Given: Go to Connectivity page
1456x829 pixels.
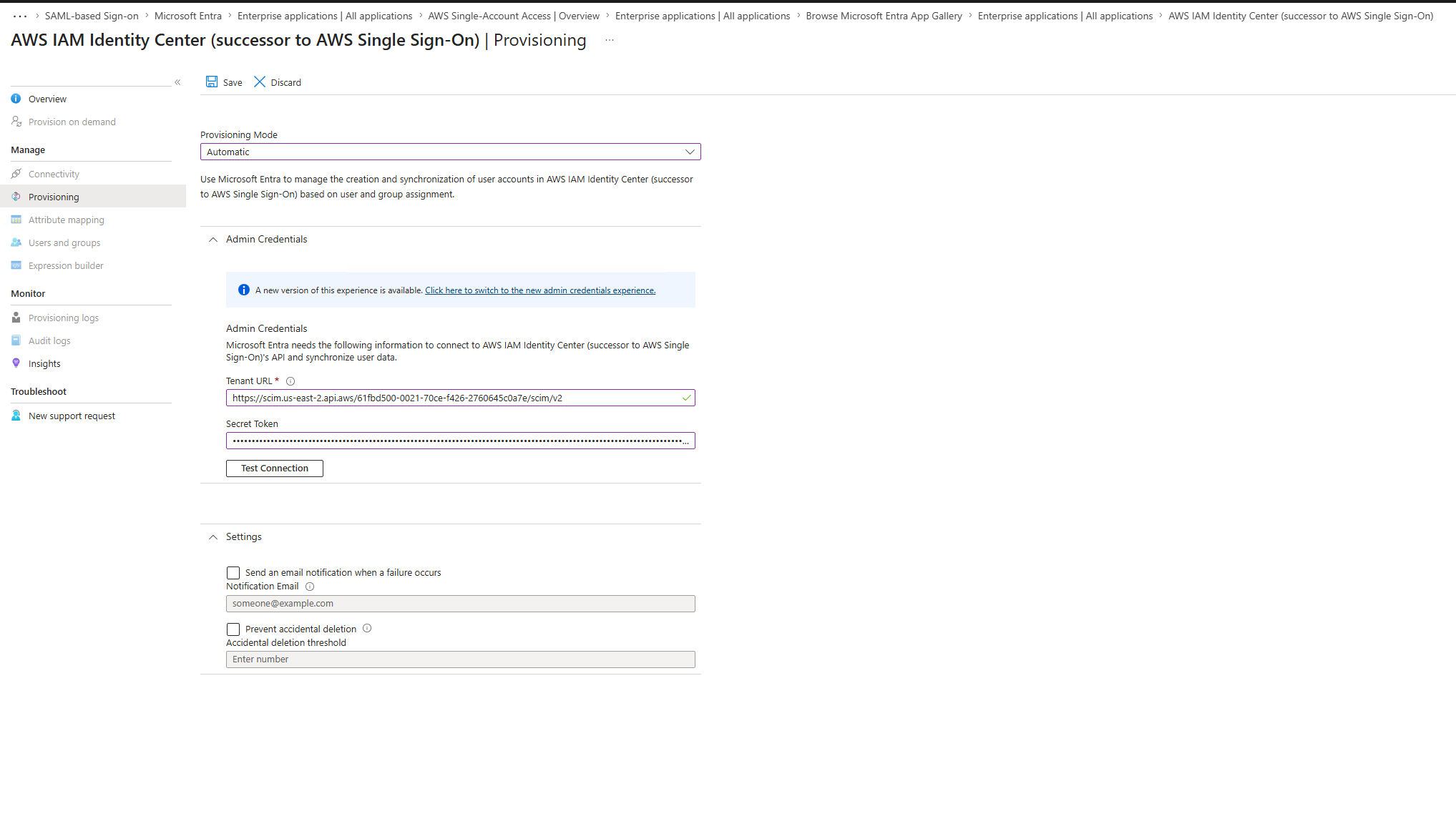Looking at the screenshot, I should click(x=54, y=175).
